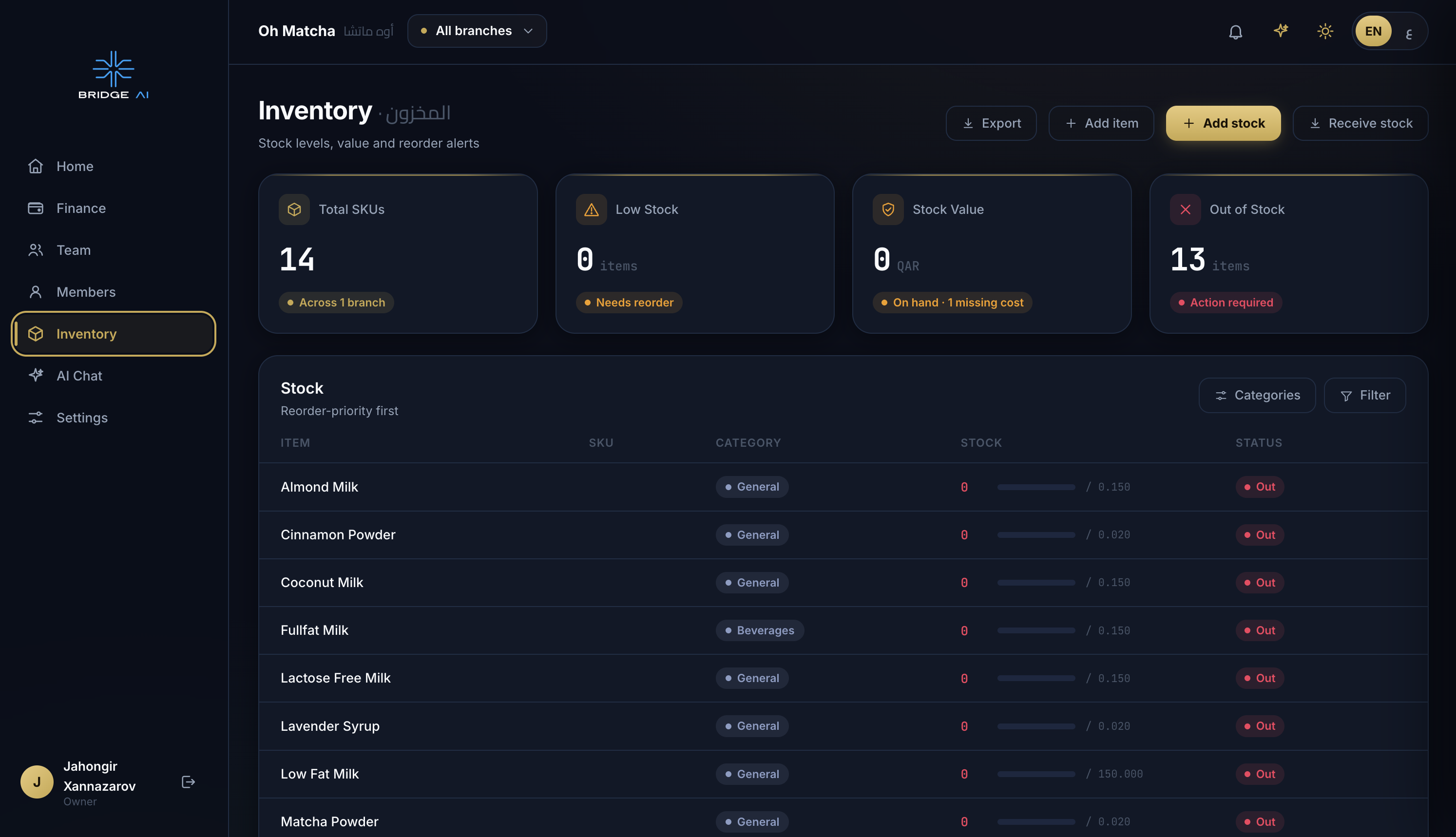
Task: Click the STATUS column header
Action: coord(1259,443)
